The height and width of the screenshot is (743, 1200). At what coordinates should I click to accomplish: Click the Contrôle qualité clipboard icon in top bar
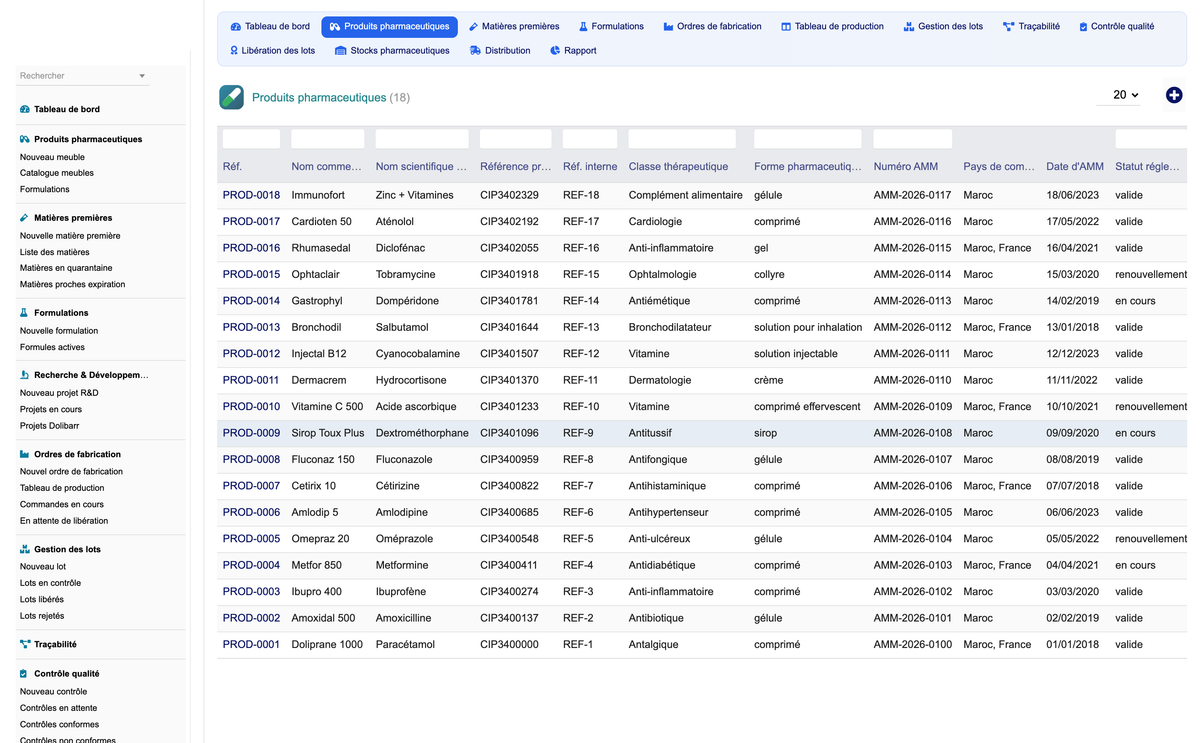pos(1083,27)
